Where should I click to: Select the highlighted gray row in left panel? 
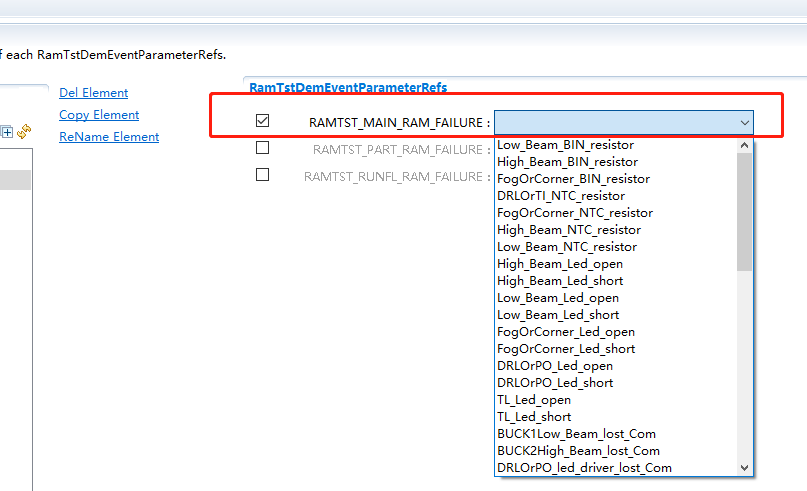15,180
